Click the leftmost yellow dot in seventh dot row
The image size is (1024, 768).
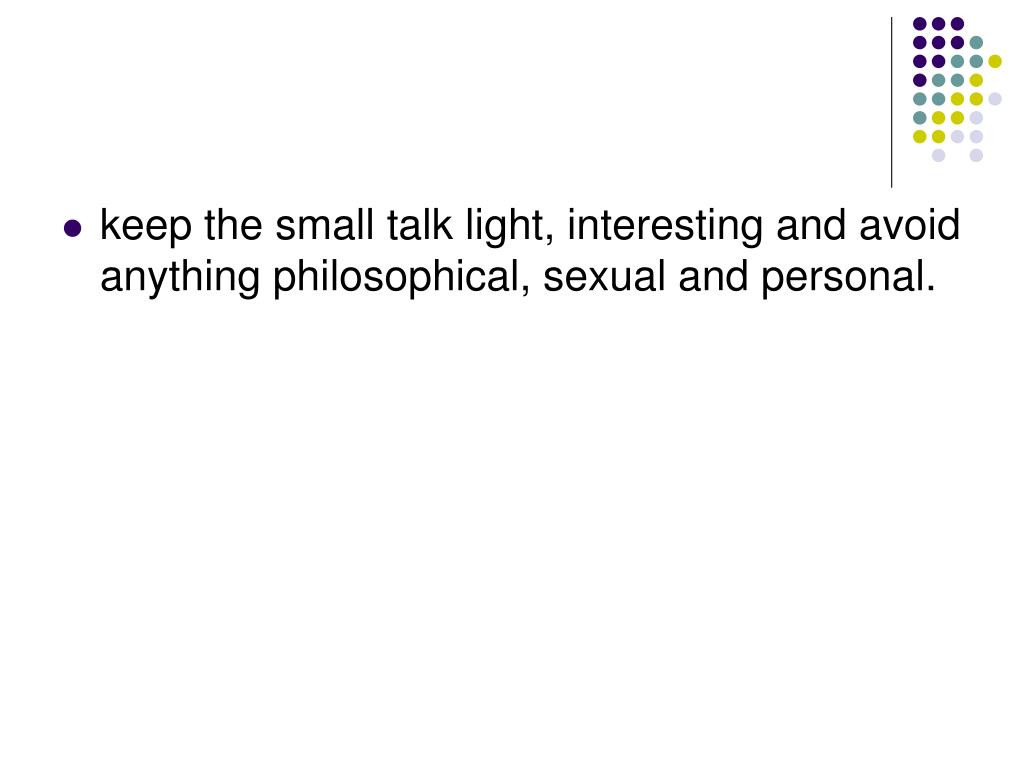pyautogui.click(x=920, y=136)
